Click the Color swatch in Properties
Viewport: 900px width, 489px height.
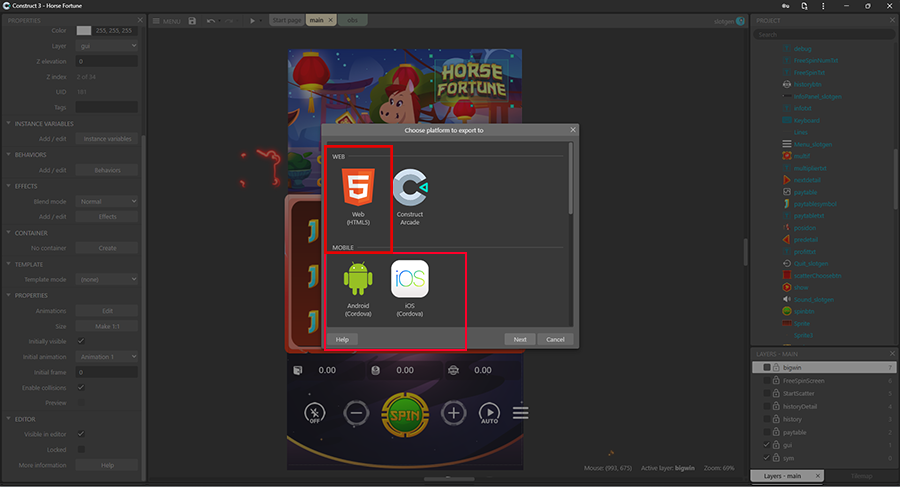[x=84, y=30]
